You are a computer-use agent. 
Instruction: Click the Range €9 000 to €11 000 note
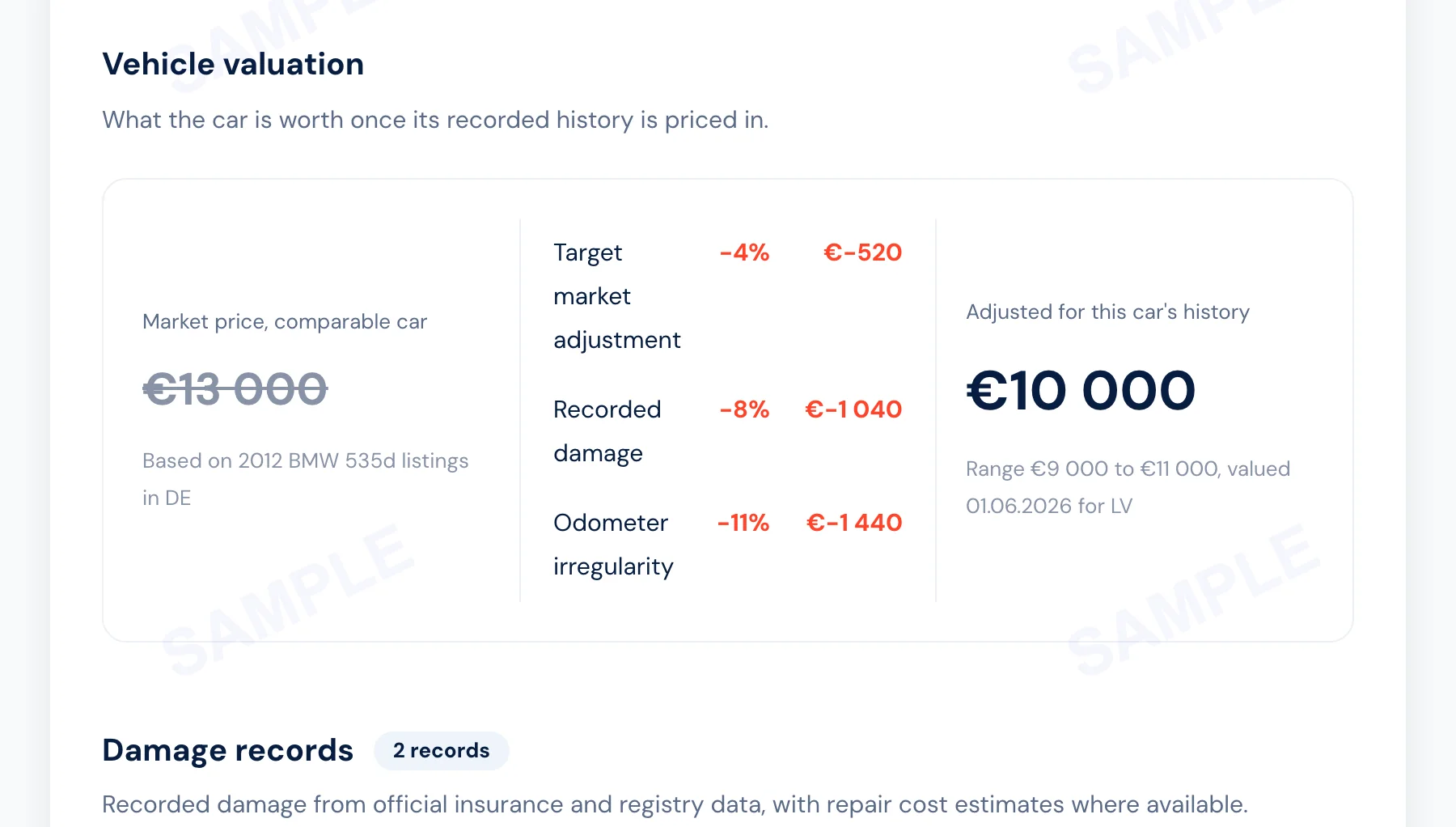pyautogui.click(x=1128, y=487)
